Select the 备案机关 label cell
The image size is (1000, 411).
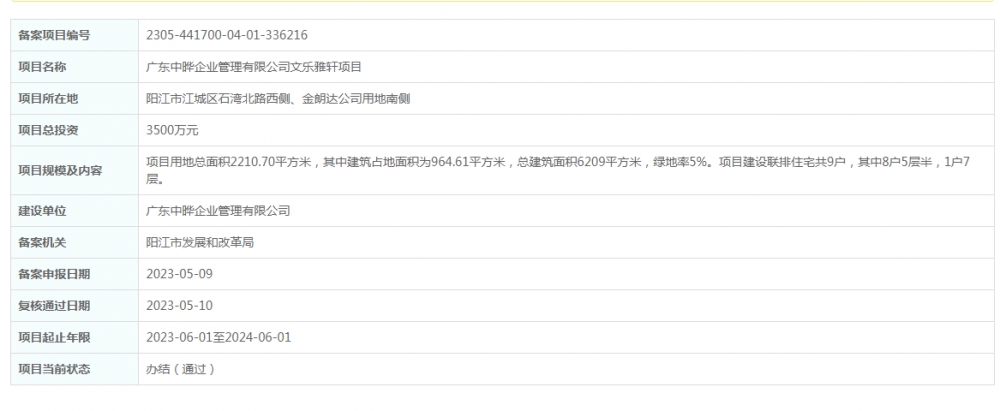(75, 243)
